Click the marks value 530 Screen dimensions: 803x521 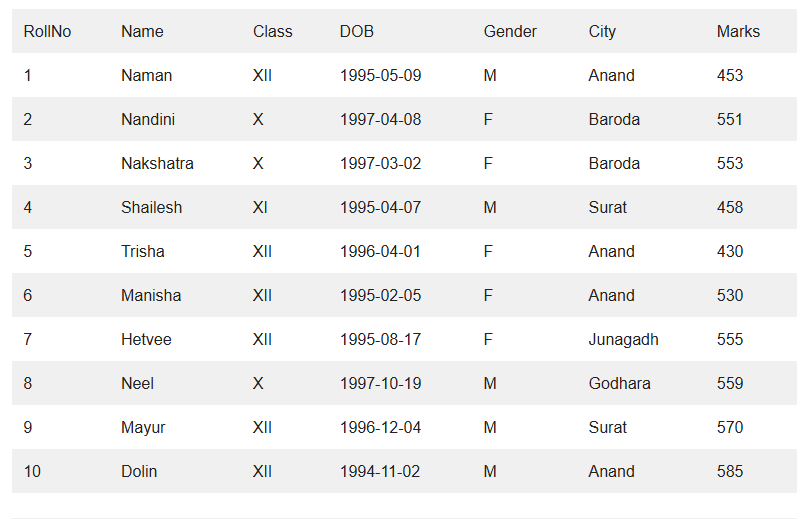[730, 295]
